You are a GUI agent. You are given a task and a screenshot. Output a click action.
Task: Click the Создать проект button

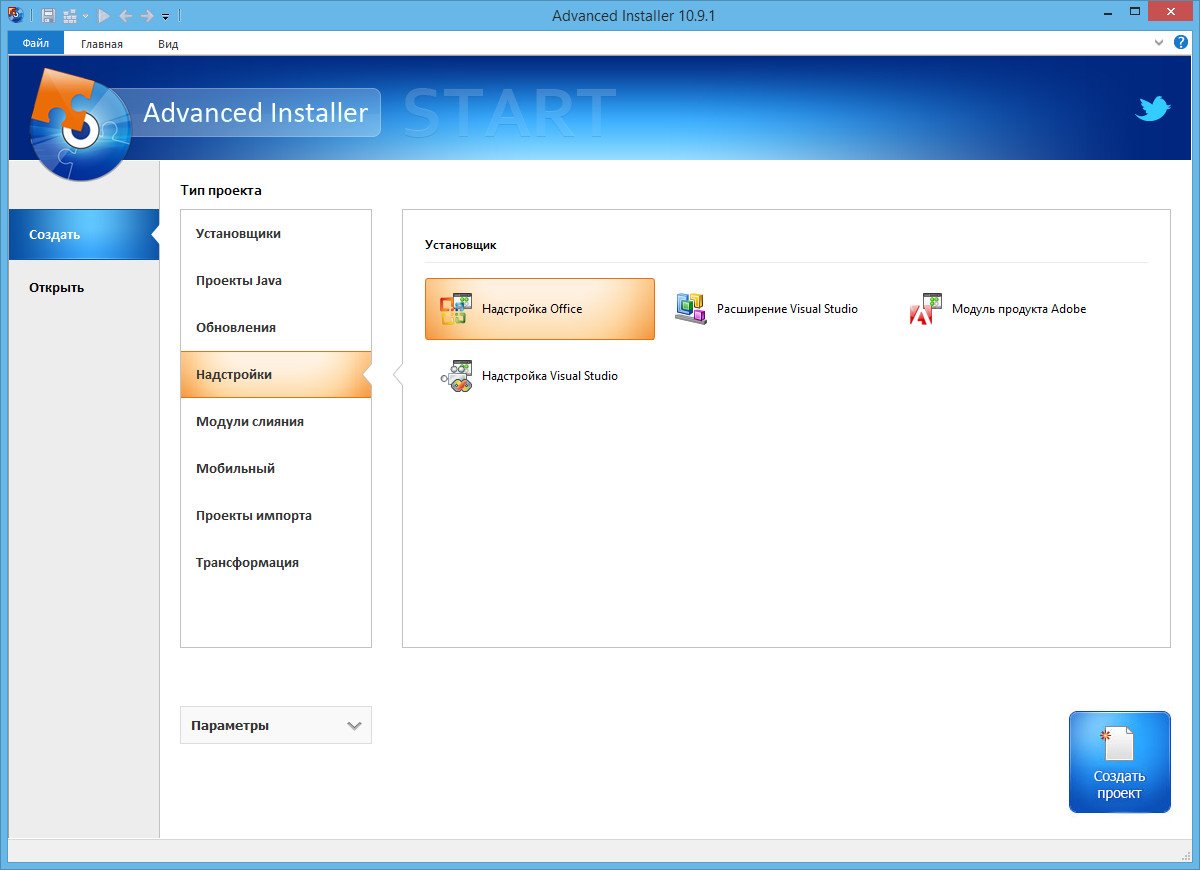1119,762
